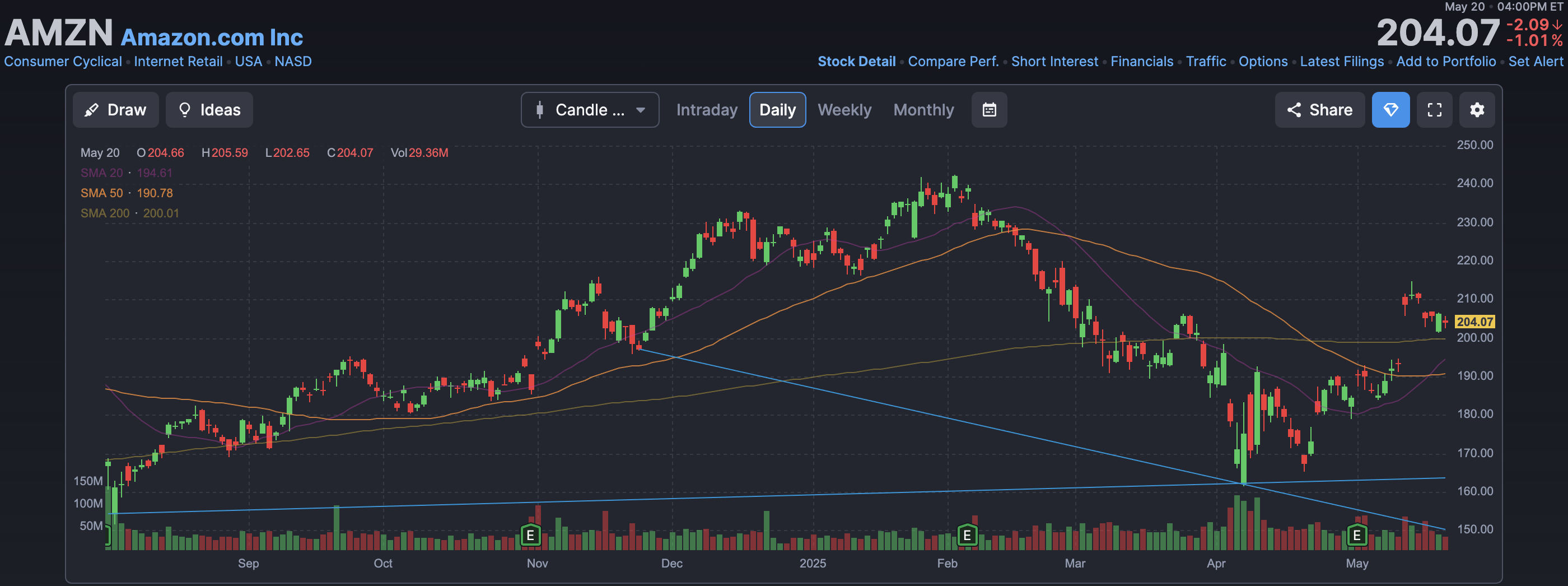
Task: Click the 204.07 current price axis tag
Action: [x=1474, y=322]
